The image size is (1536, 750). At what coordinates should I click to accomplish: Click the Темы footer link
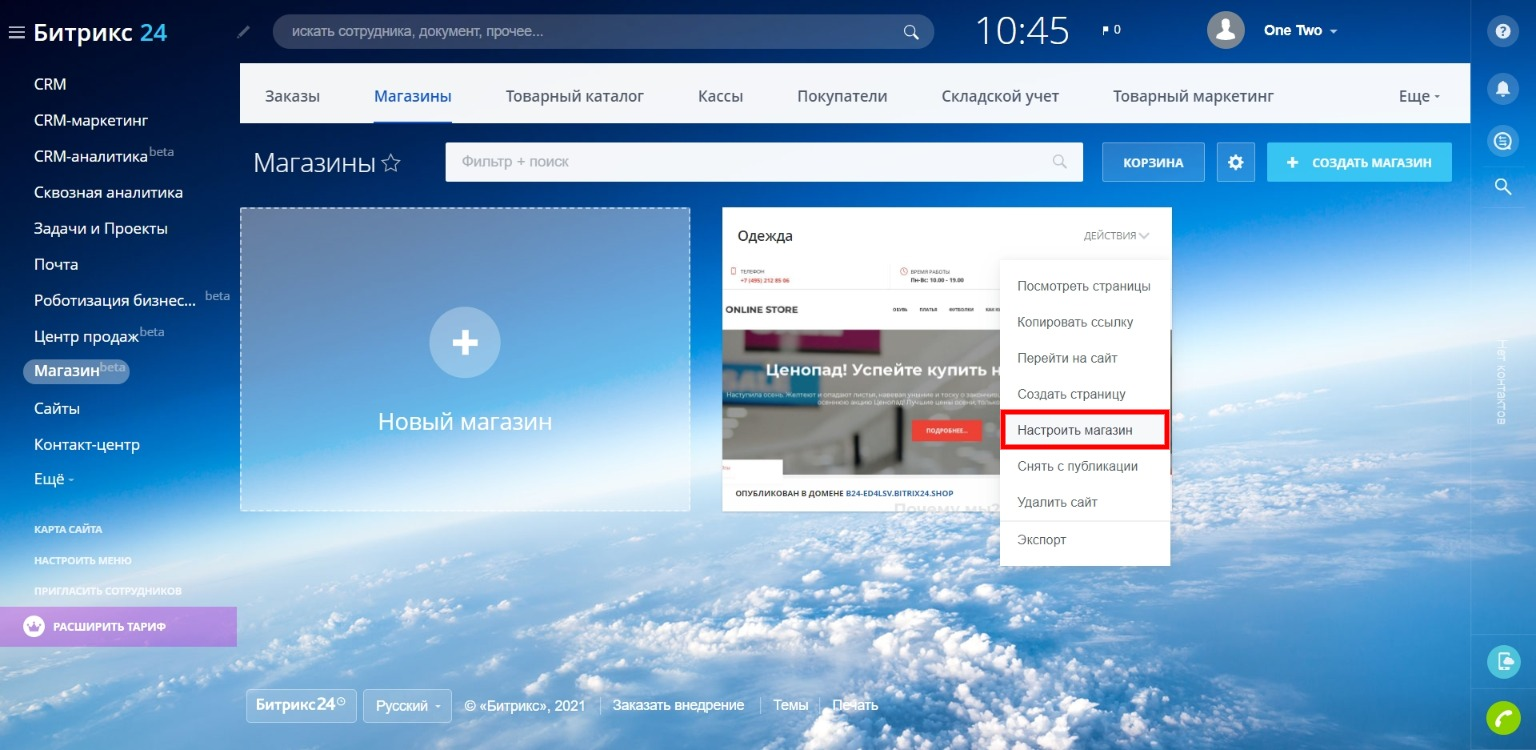point(790,705)
